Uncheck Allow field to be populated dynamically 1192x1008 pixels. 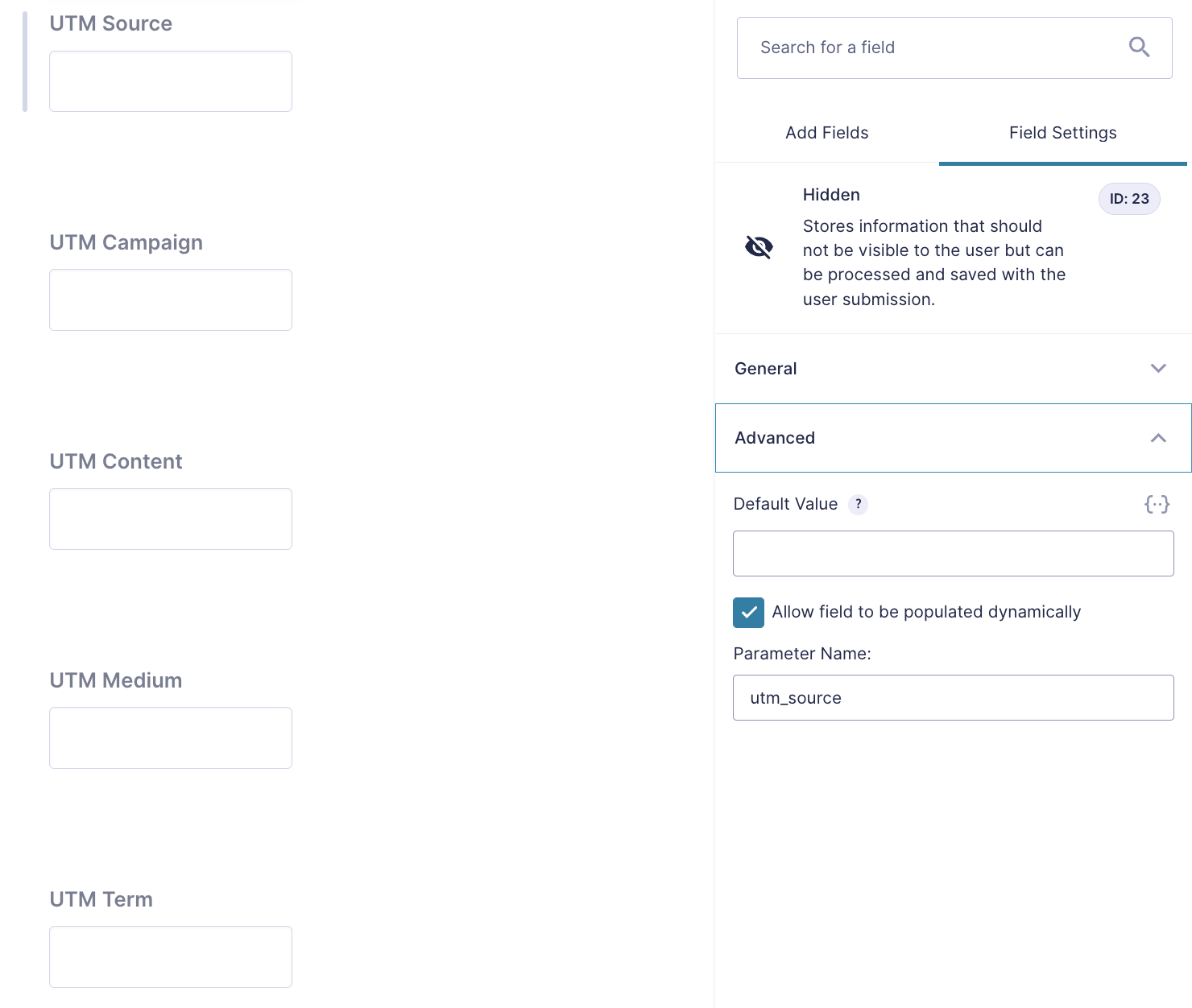click(x=748, y=612)
